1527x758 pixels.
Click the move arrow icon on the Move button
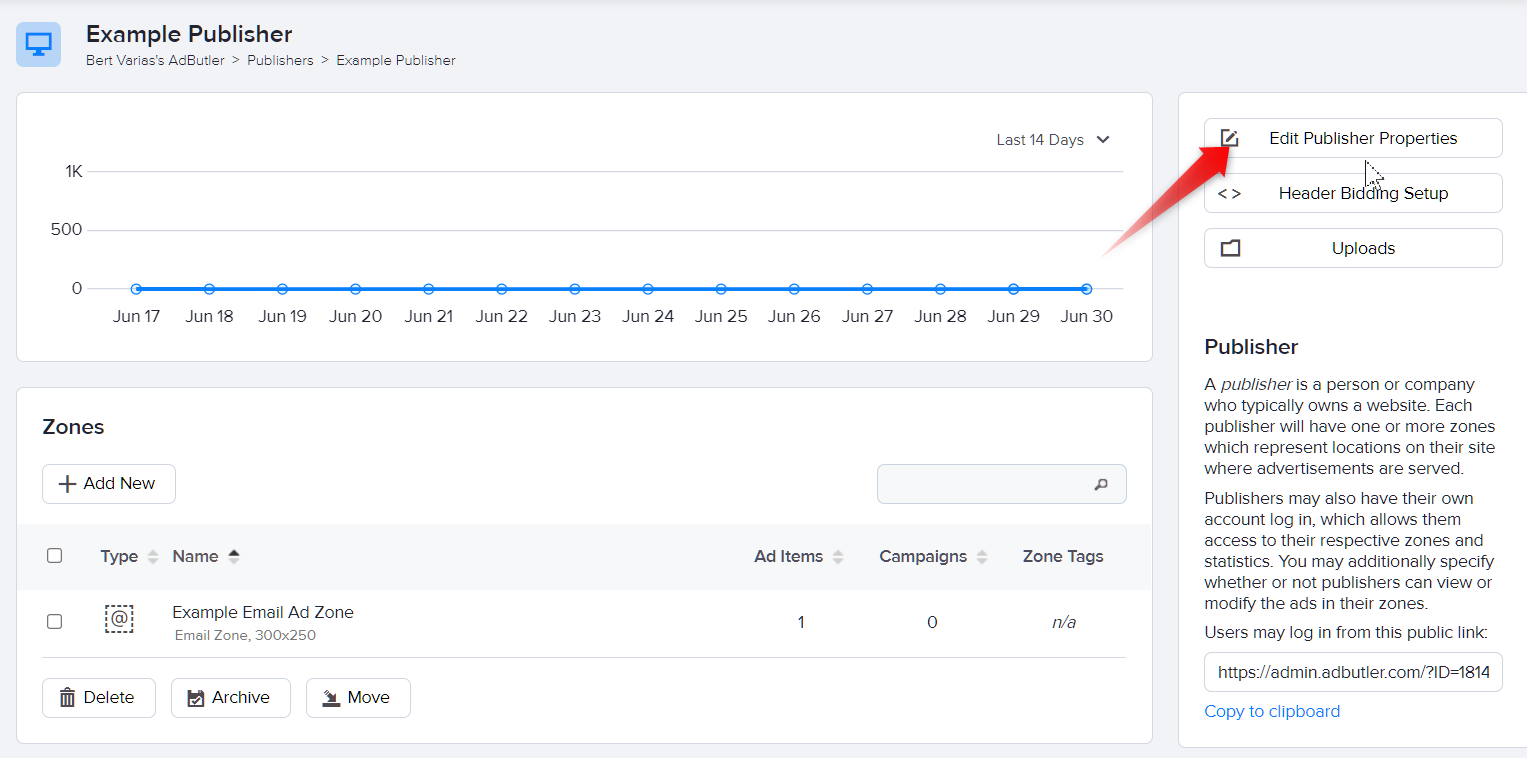(330, 697)
